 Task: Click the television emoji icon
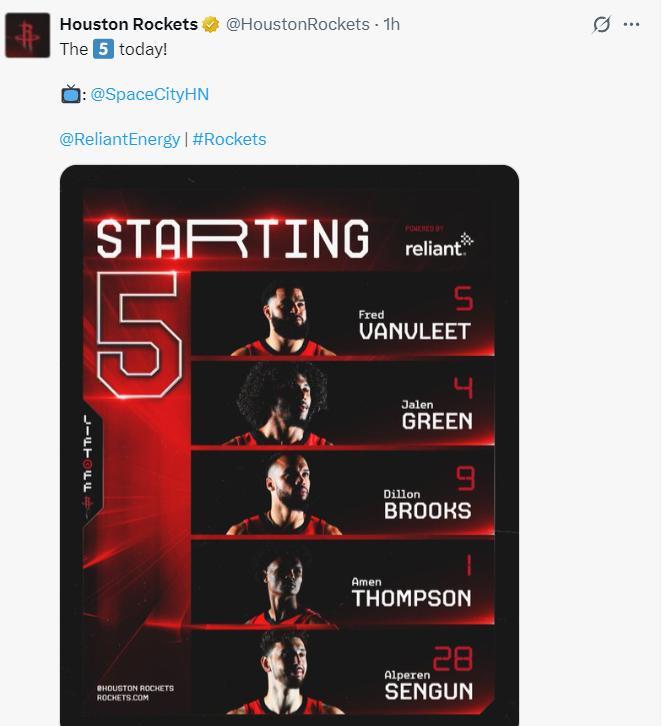click(70, 94)
